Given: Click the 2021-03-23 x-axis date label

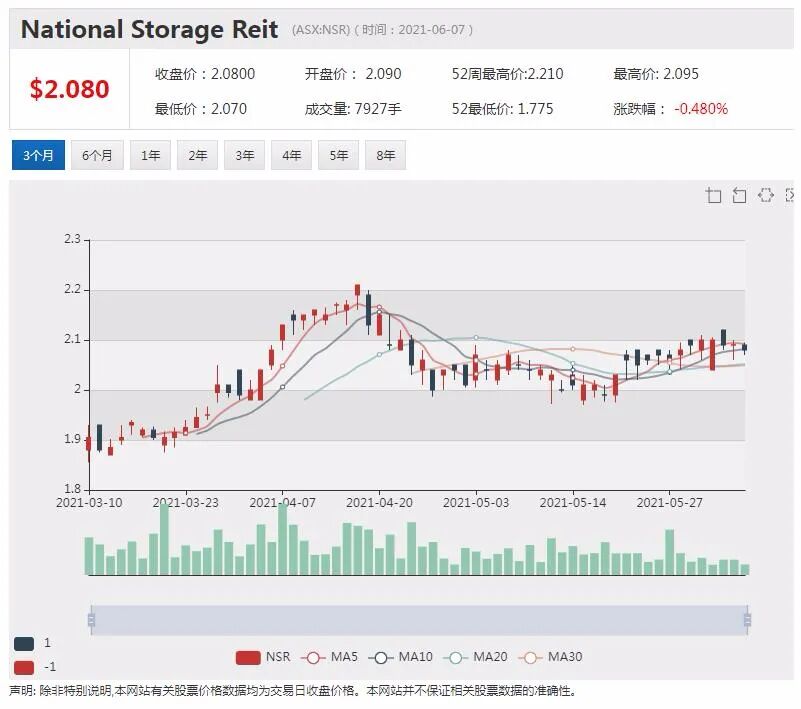Looking at the screenshot, I should [x=186, y=503].
